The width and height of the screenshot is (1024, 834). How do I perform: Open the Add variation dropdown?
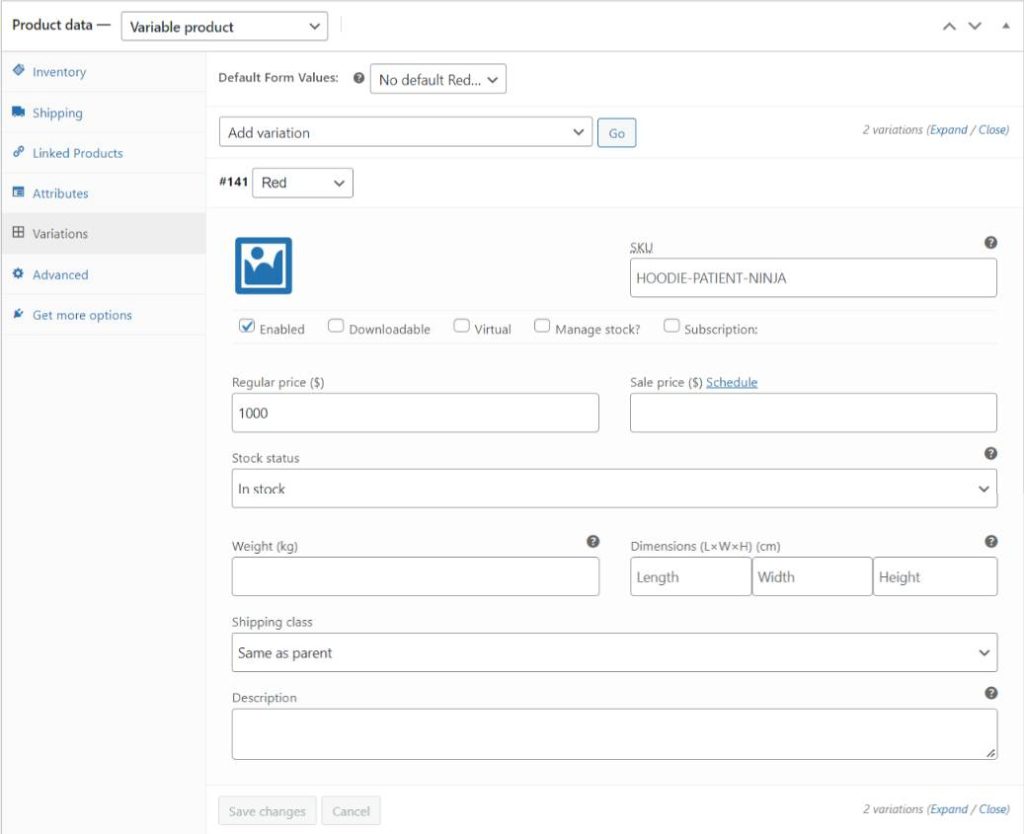pos(405,131)
